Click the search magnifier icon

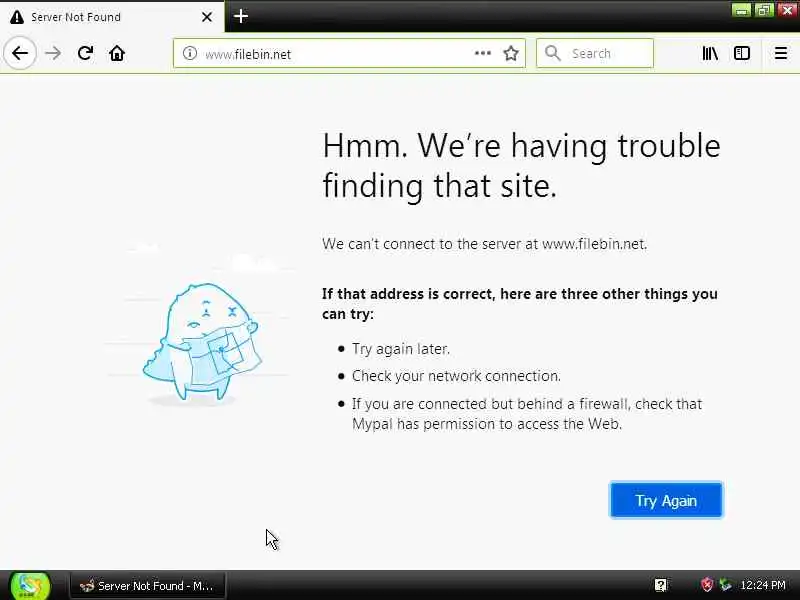[x=553, y=53]
